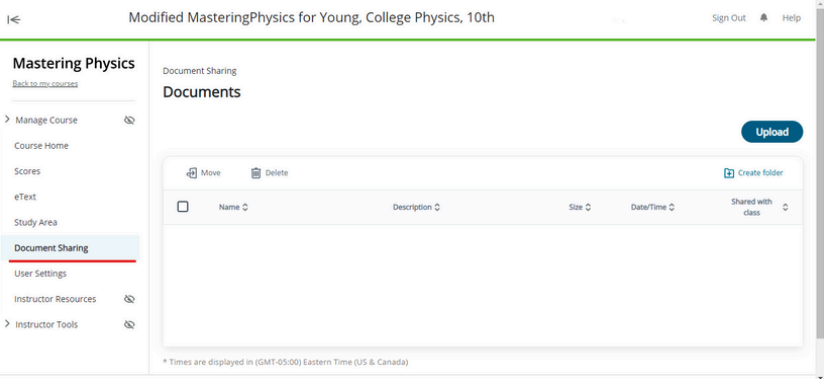Open notifications via the bell icon
Image resolution: width=824 pixels, height=379 pixels.
point(764,18)
